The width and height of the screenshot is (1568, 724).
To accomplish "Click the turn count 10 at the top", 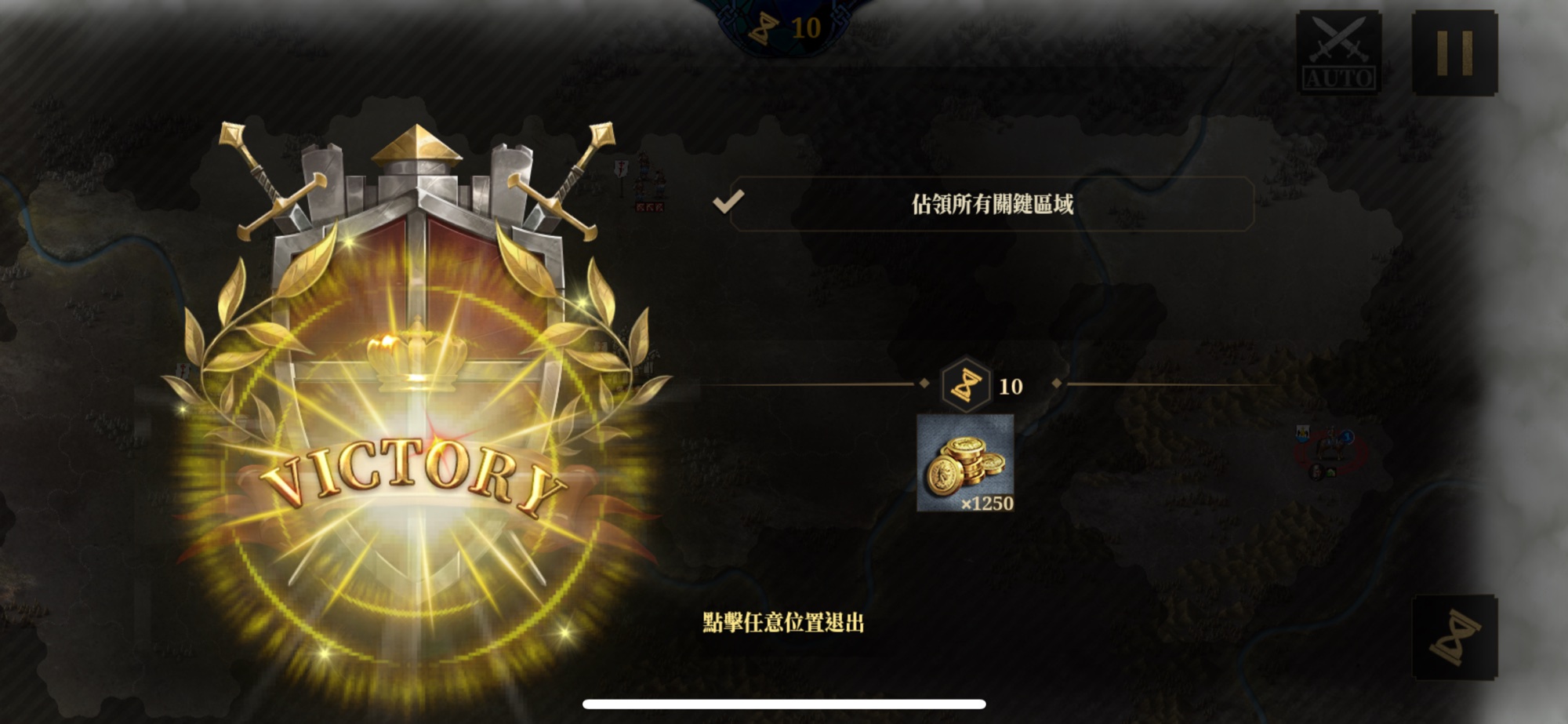I will (x=805, y=28).
